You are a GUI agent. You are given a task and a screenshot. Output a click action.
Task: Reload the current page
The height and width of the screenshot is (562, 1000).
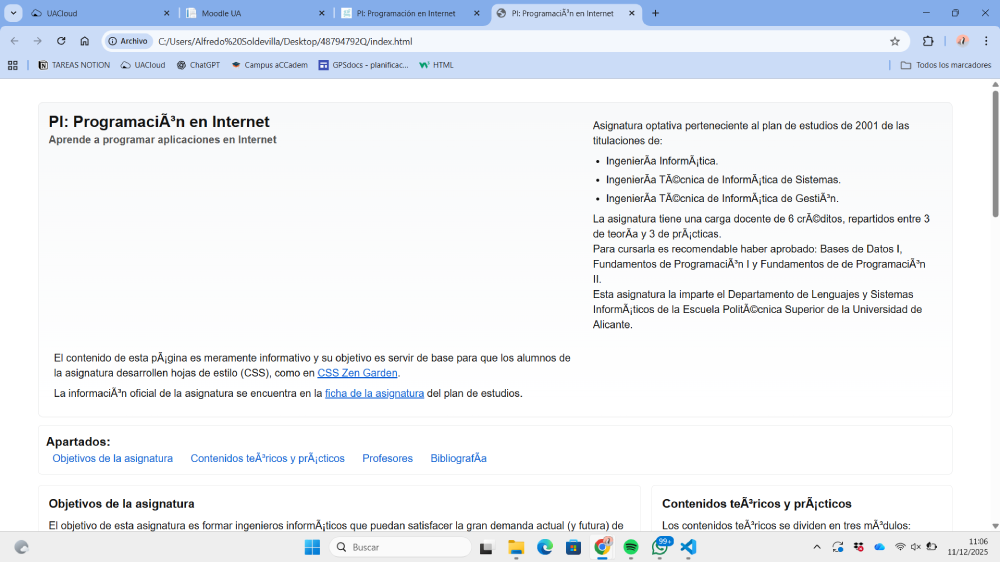[61, 41]
